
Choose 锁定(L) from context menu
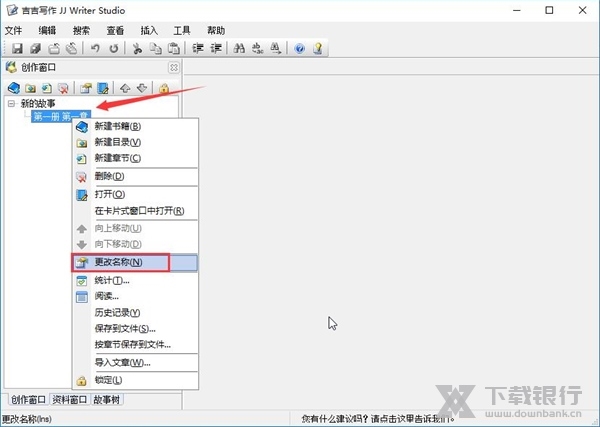[135, 380]
